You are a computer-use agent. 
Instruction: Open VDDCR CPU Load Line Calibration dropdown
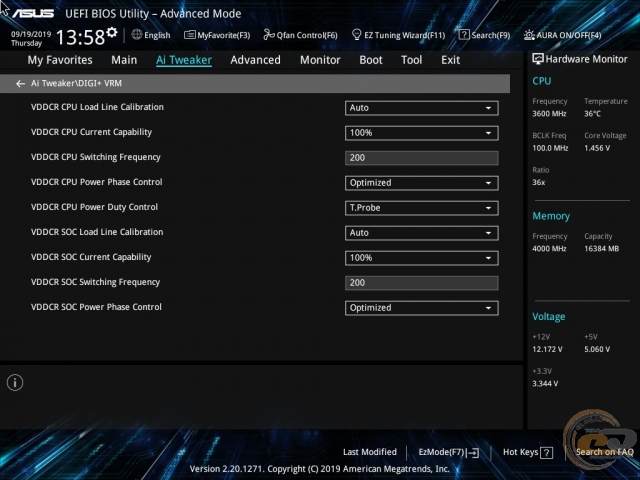(422, 108)
